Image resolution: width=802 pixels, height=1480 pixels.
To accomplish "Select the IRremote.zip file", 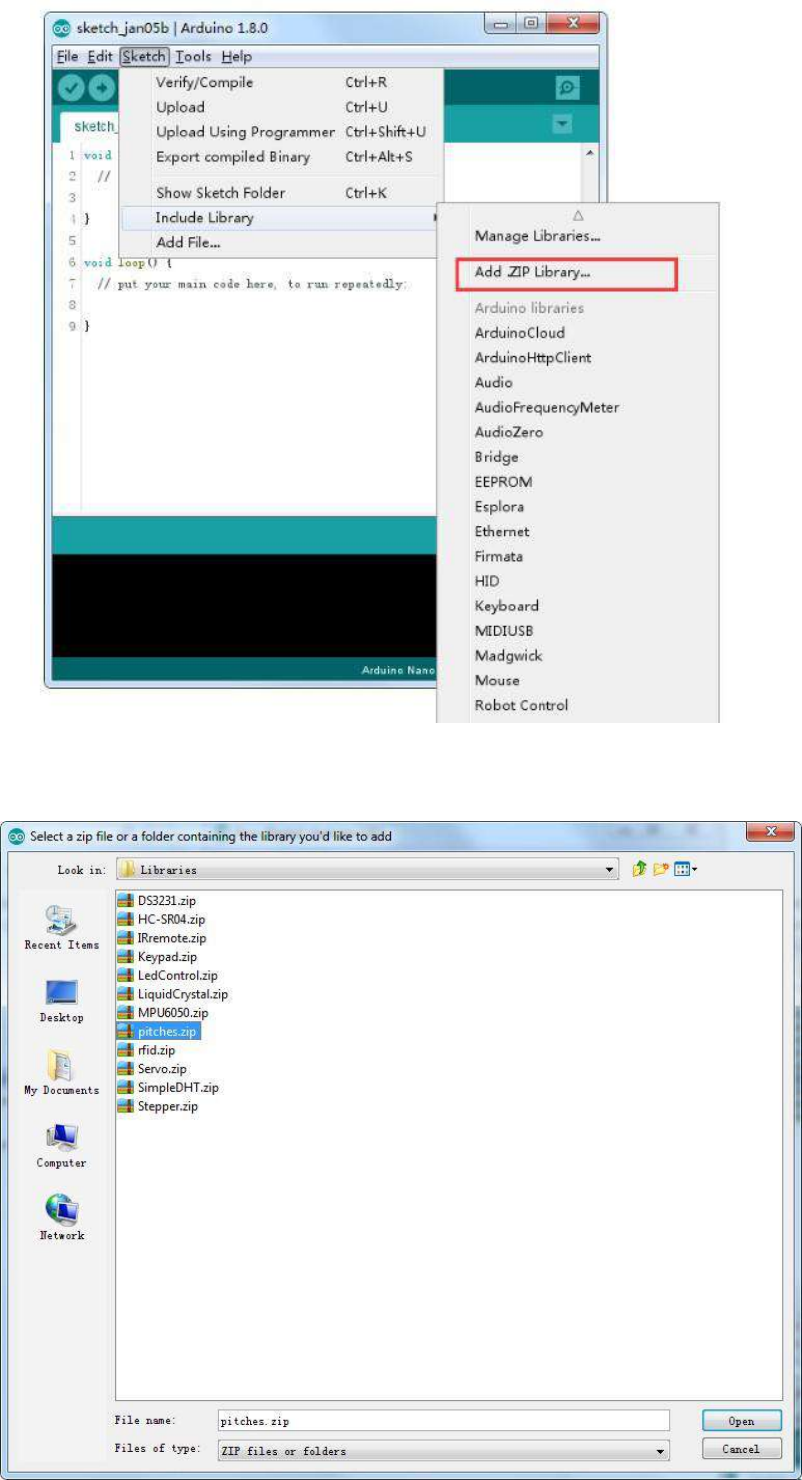I will click(162, 938).
